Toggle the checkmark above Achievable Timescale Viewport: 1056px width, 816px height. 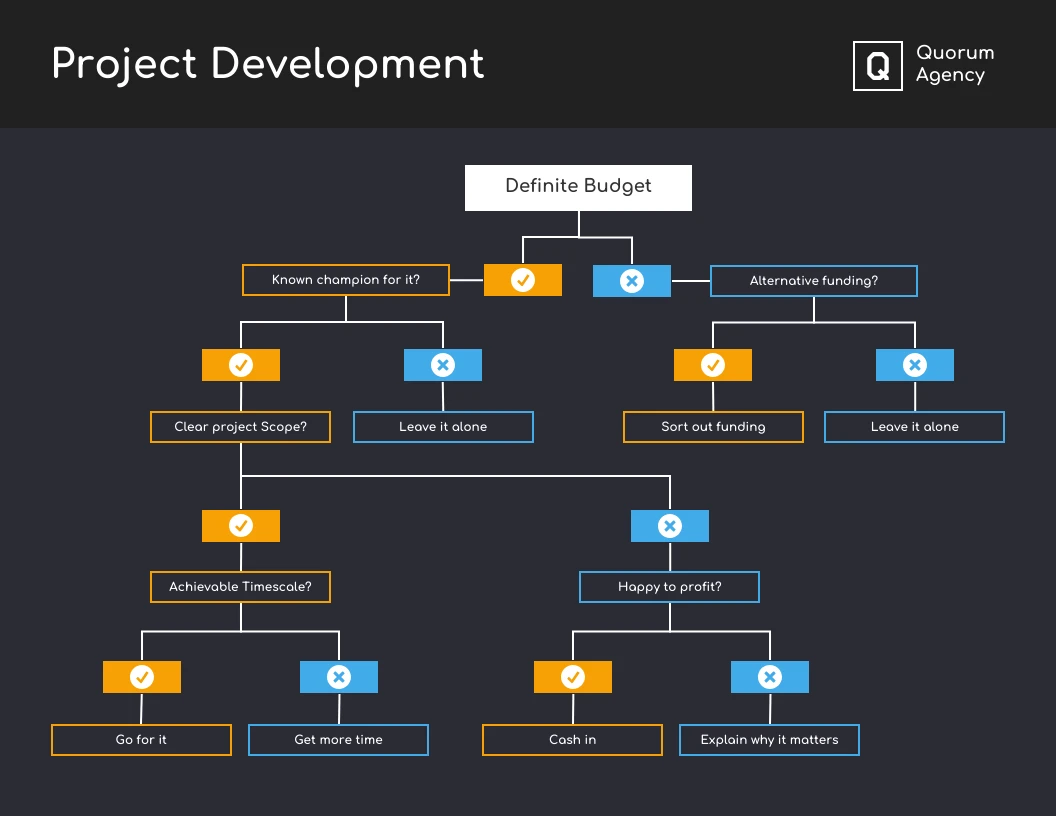(240, 525)
